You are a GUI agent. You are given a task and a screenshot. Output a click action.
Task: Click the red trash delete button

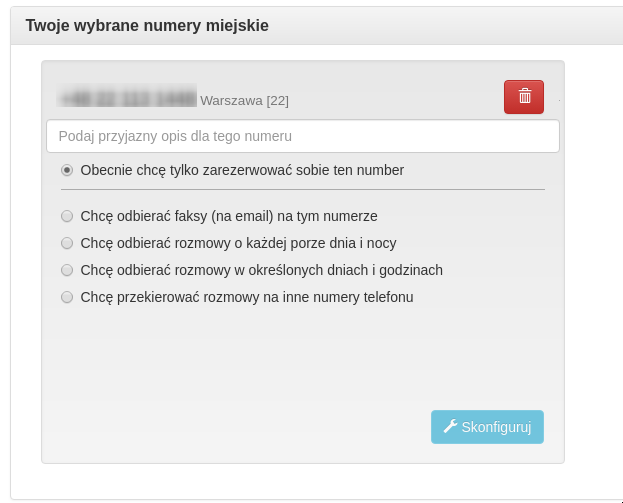point(523,97)
